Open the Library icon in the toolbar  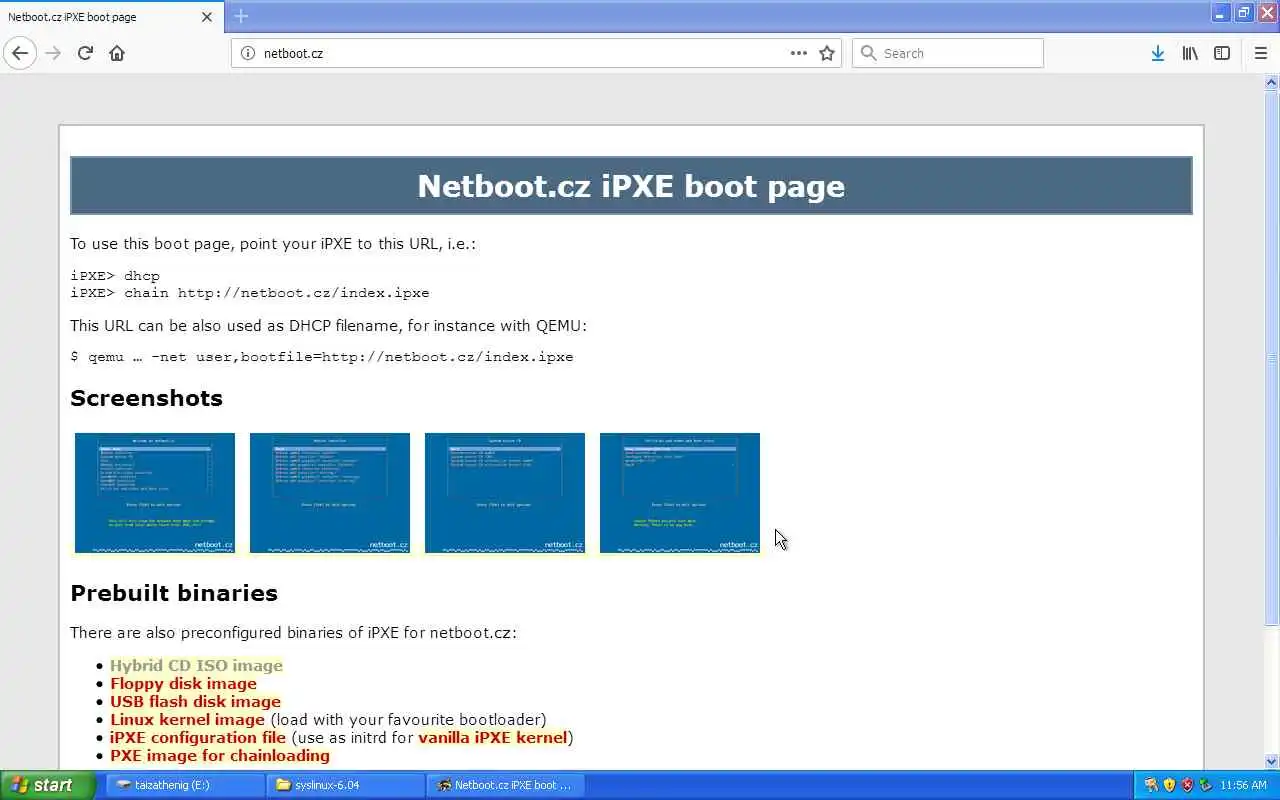pyautogui.click(x=1190, y=53)
